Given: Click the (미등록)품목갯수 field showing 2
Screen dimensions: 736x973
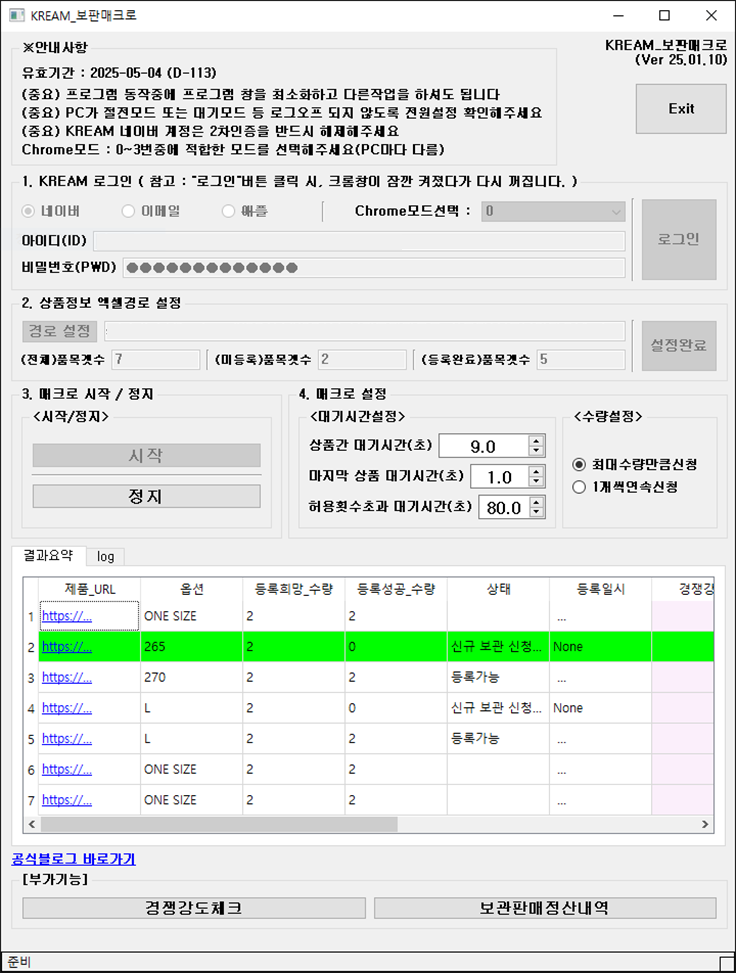Looking at the screenshot, I should (x=362, y=359).
